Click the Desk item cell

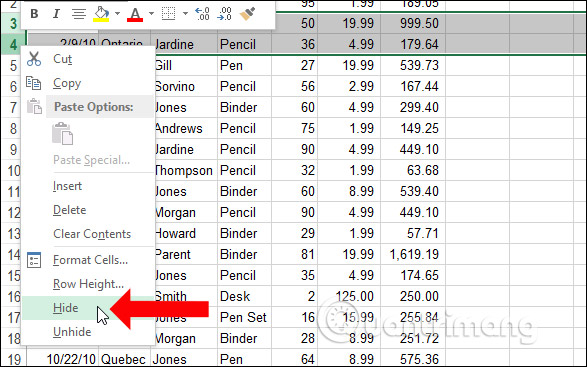(x=244, y=297)
